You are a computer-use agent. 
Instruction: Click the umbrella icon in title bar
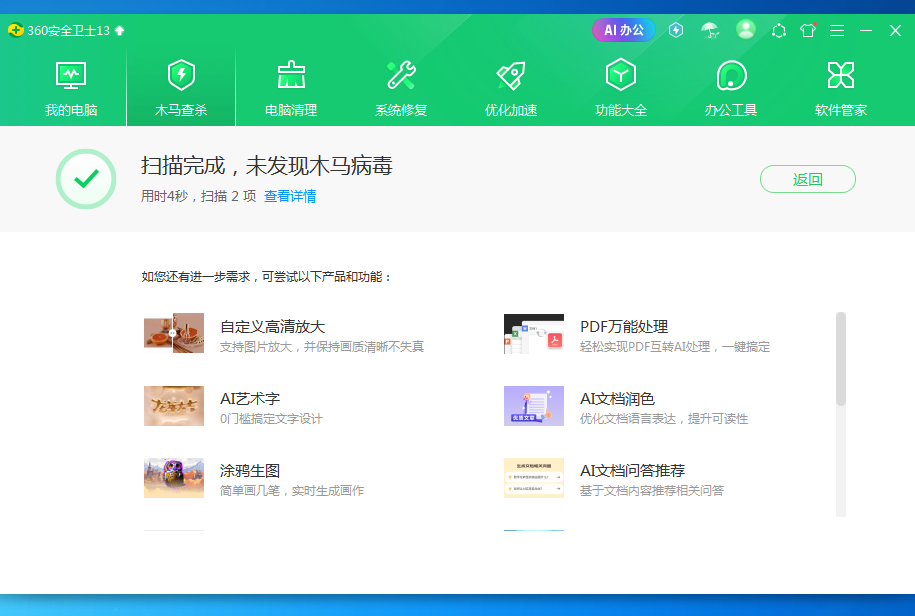pos(710,30)
